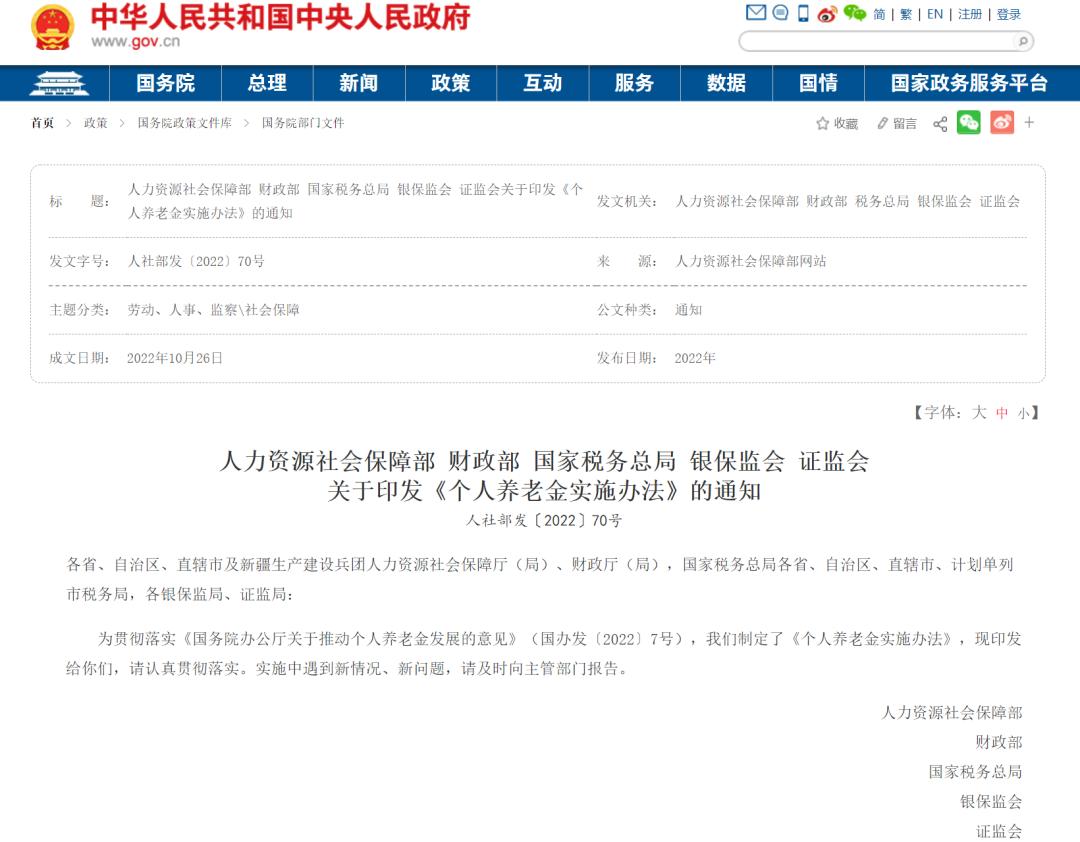Share via green WeChat button
This screenshot has height=842, width=1080.
pyautogui.click(x=968, y=123)
